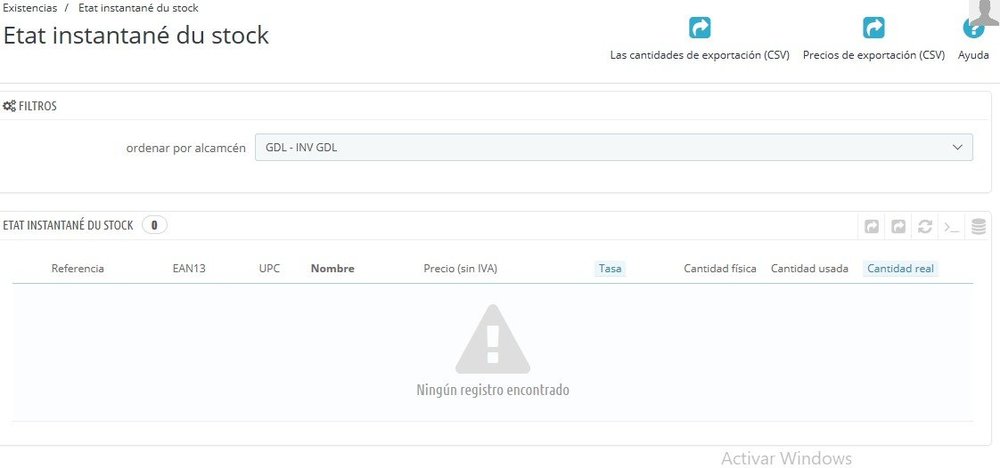This screenshot has height=468, width=1000.
Task: Click the refresh list icon in stock panel
Action: click(925, 226)
